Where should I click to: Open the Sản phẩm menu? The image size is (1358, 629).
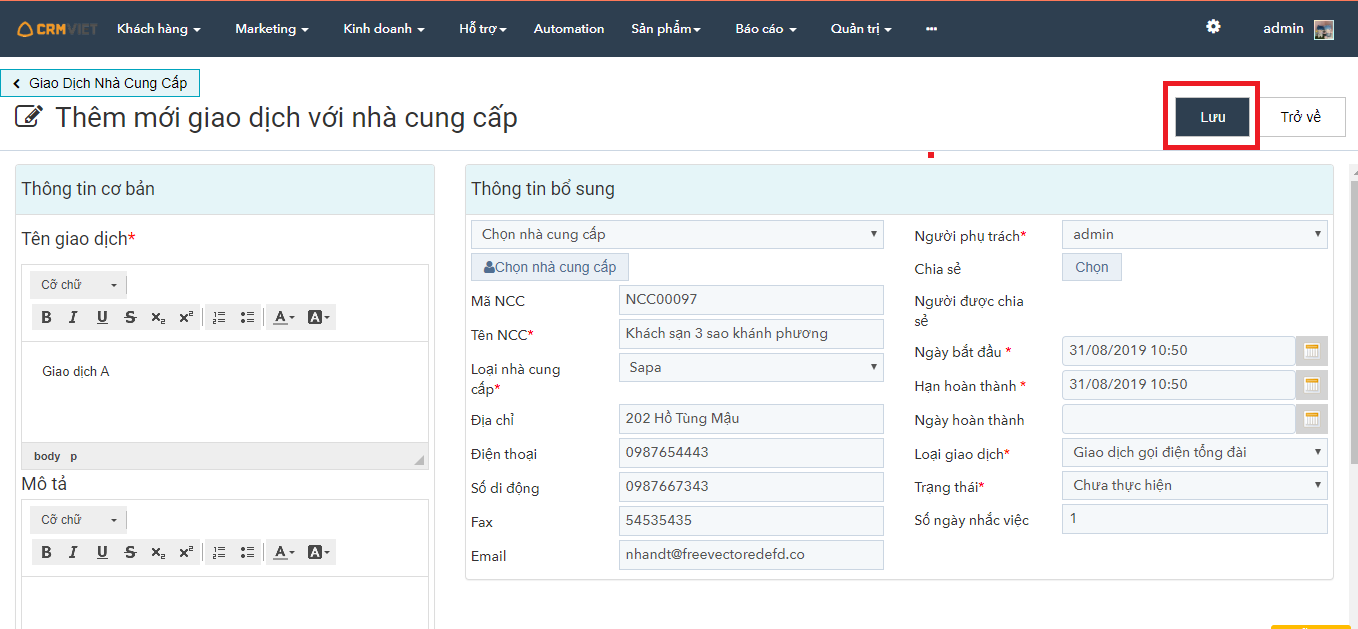tap(666, 29)
